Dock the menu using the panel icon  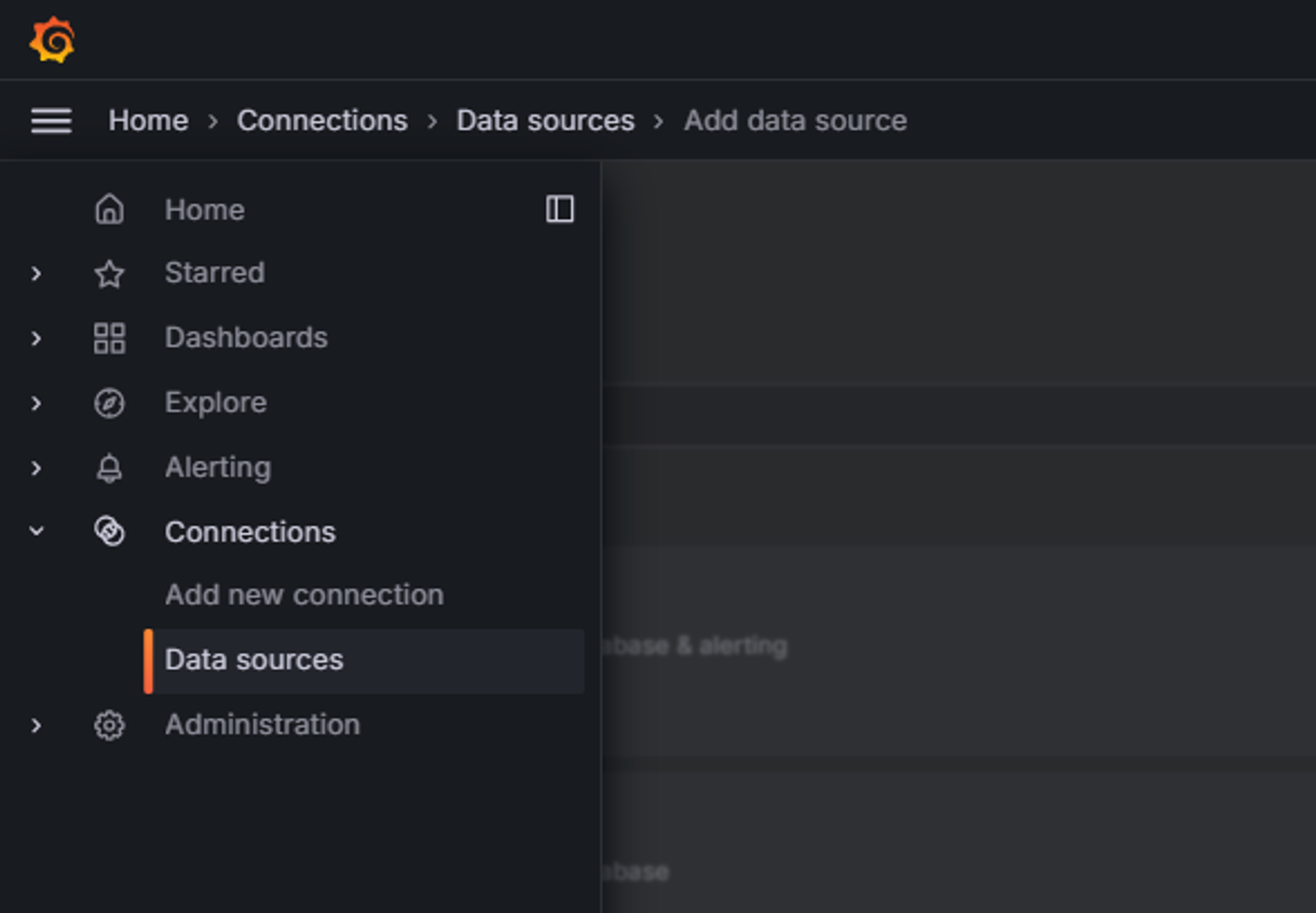pos(559,209)
